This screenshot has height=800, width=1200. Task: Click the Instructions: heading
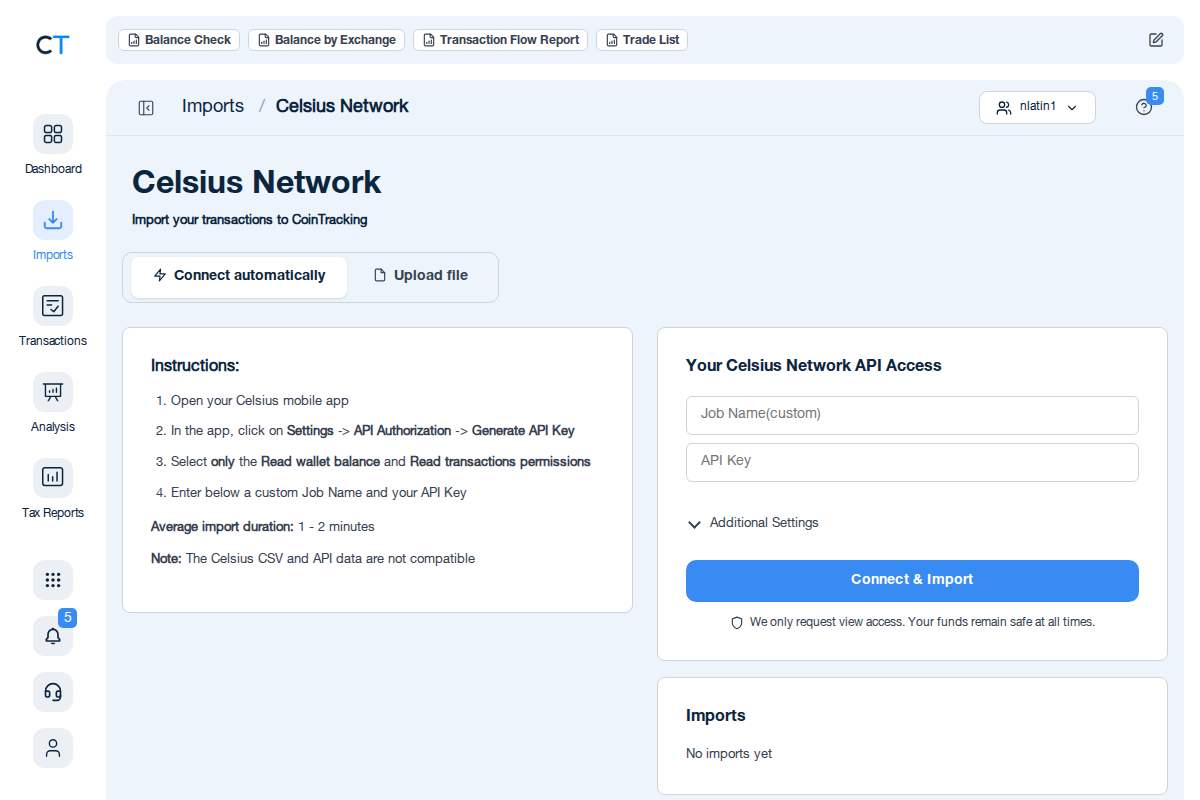pos(195,366)
